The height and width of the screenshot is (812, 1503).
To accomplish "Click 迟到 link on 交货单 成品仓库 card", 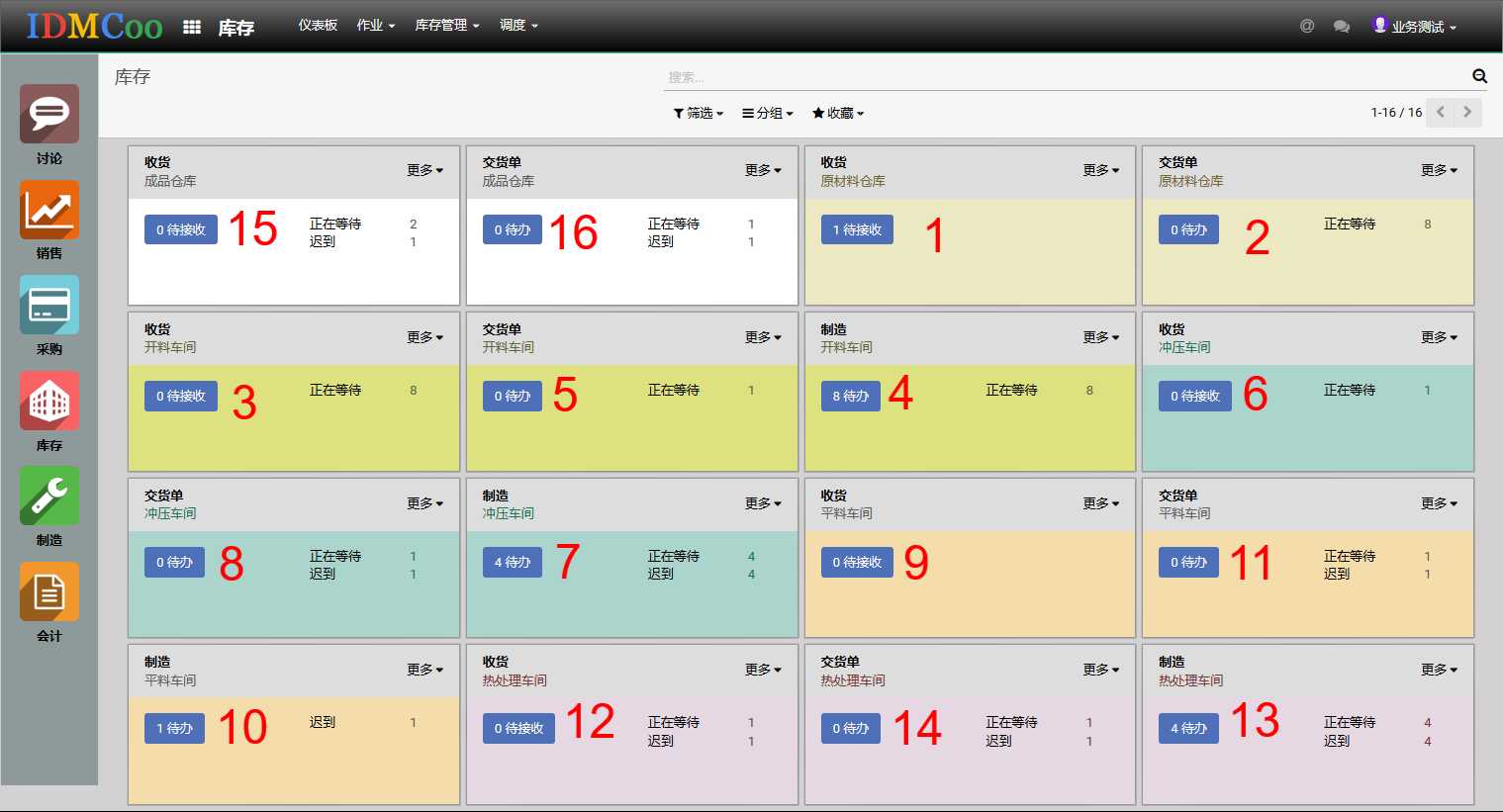I will [x=661, y=241].
